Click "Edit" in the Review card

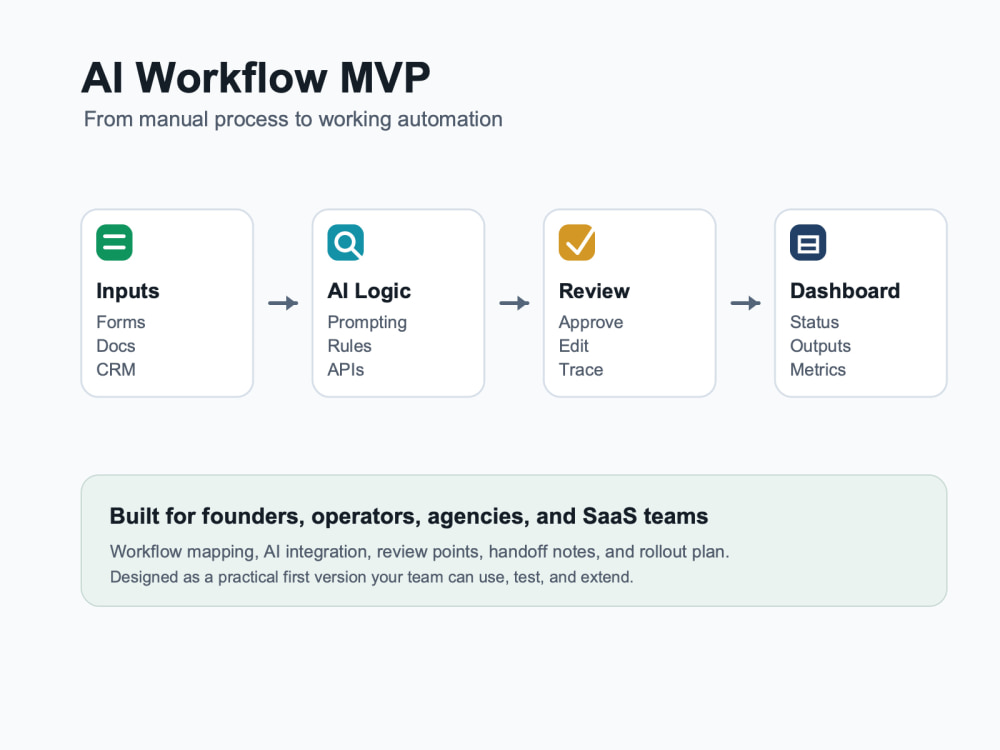click(x=573, y=346)
